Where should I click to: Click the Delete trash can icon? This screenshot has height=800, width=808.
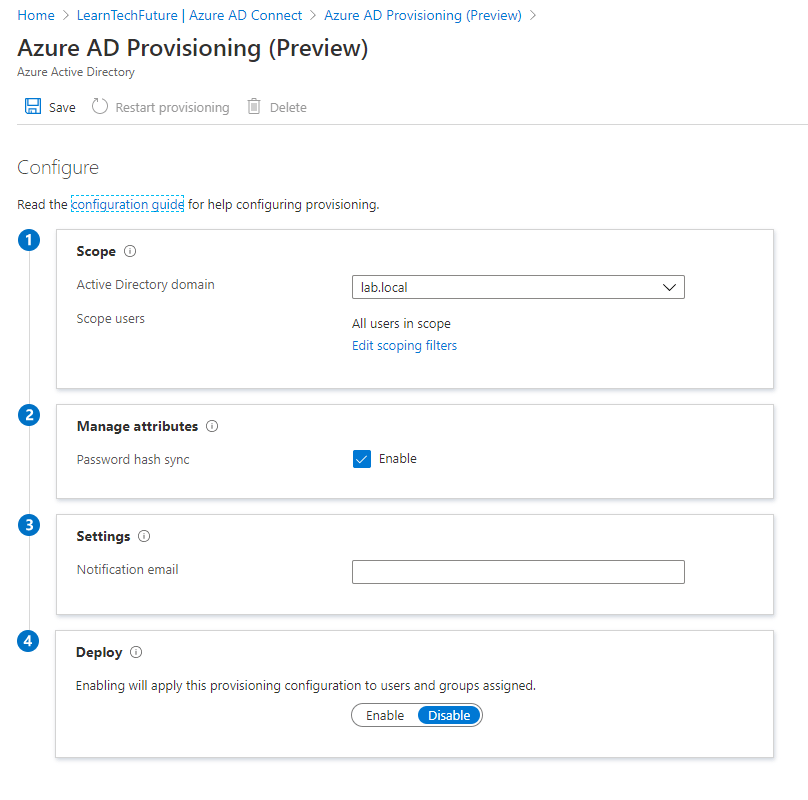[x=254, y=107]
